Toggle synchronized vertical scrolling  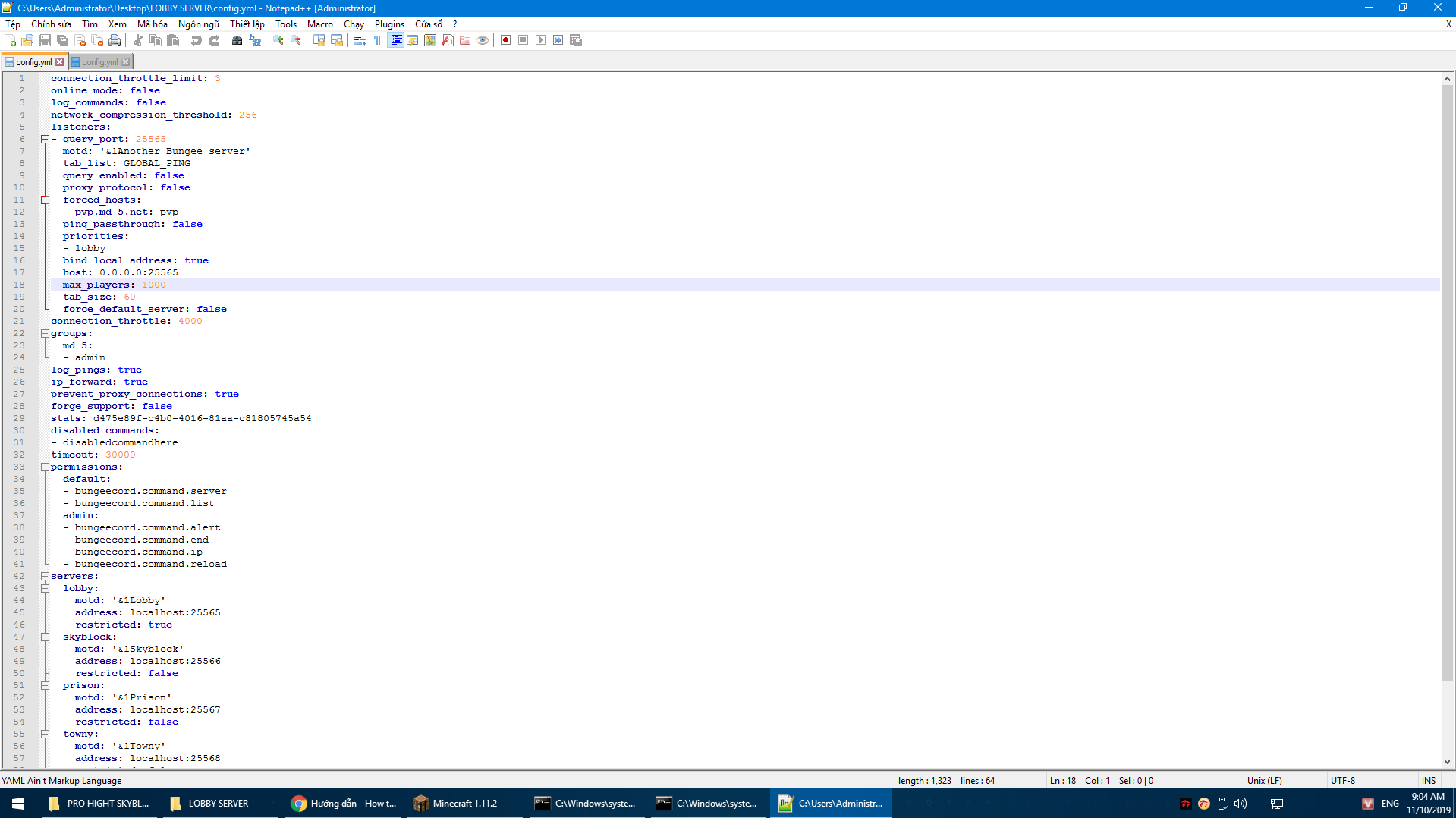(319, 40)
